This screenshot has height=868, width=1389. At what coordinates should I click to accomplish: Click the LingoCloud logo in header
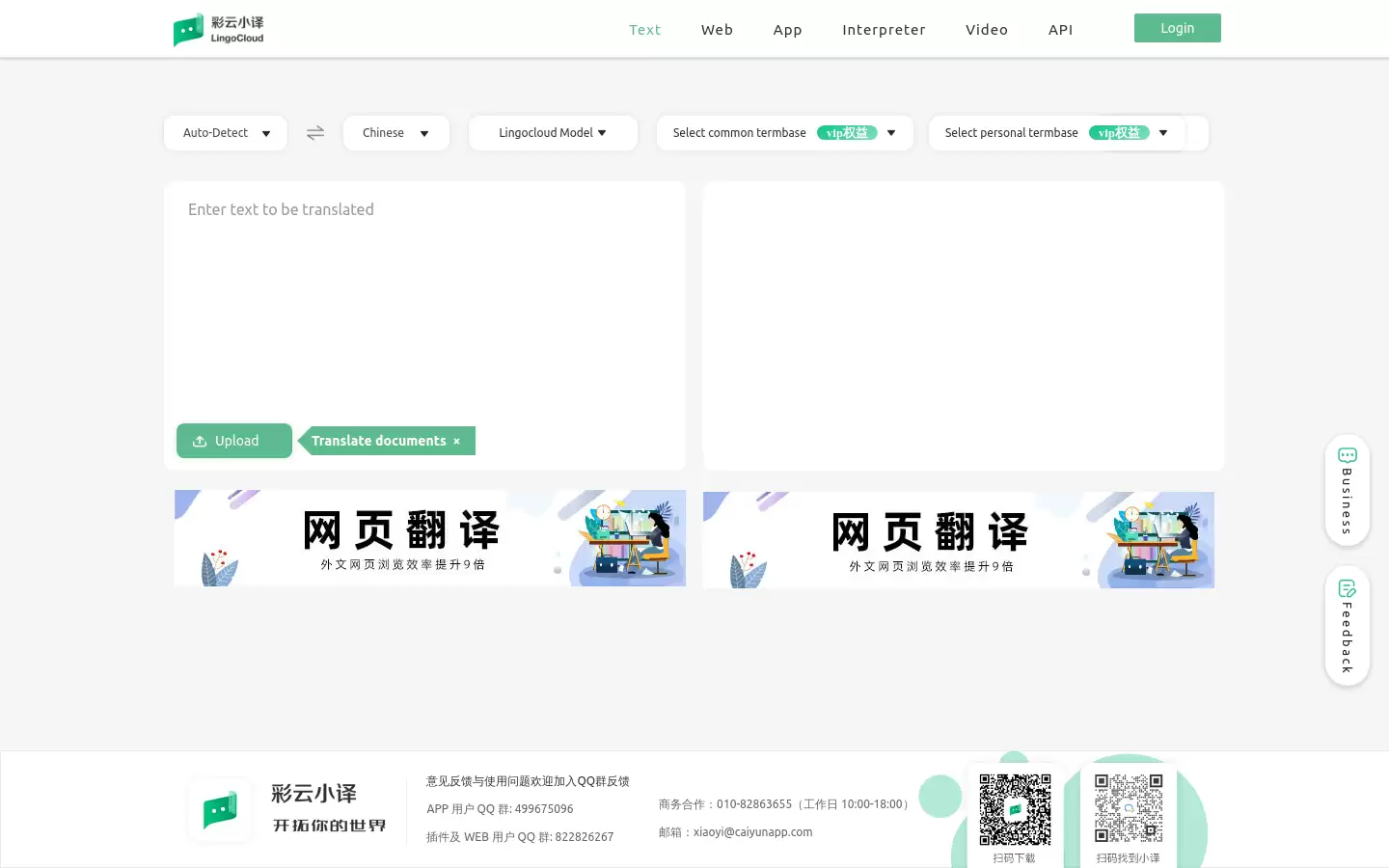[x=218, y=30]
